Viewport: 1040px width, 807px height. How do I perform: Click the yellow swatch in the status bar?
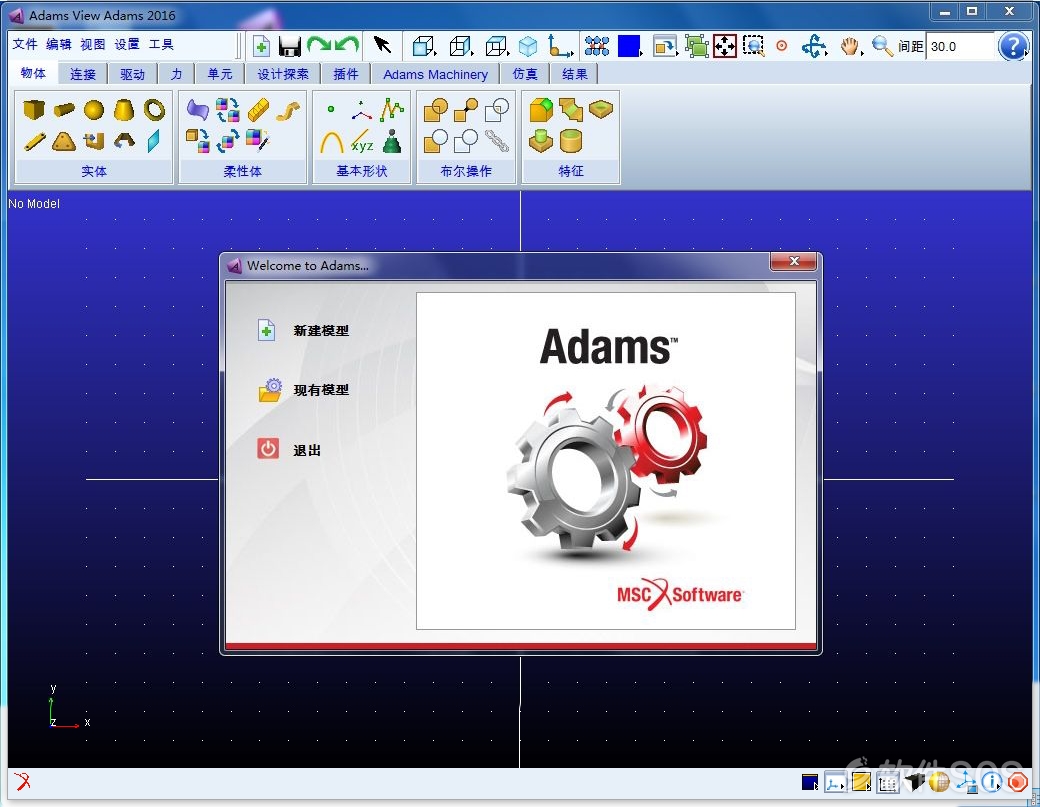click(x=861, y=782)
